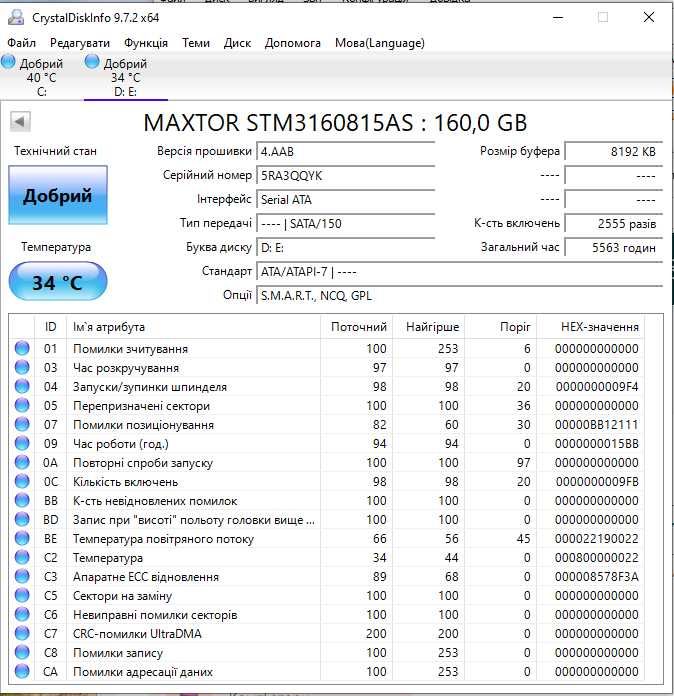Select the CRC-помилки UltraDMA attribute name

click(137, 634)
